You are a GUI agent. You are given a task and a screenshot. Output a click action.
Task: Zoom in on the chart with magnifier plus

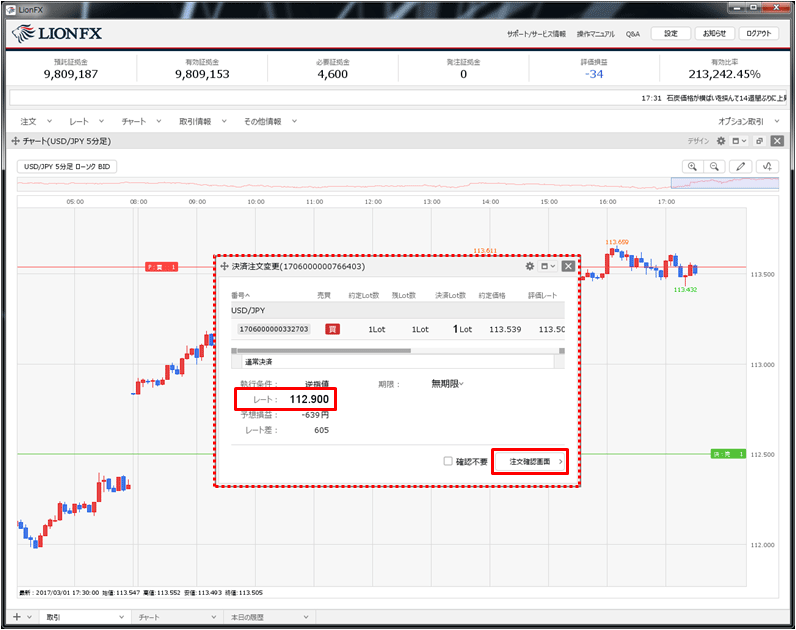point(692,167)
